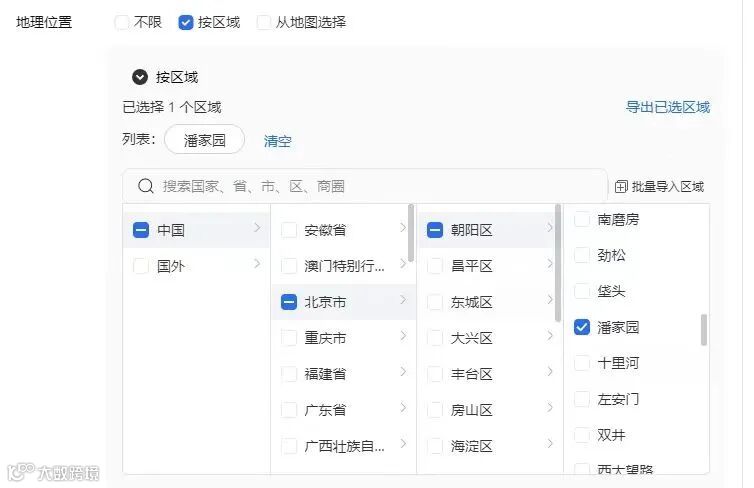Collapse the 按区域 section arrow icon

click(140, 77)
